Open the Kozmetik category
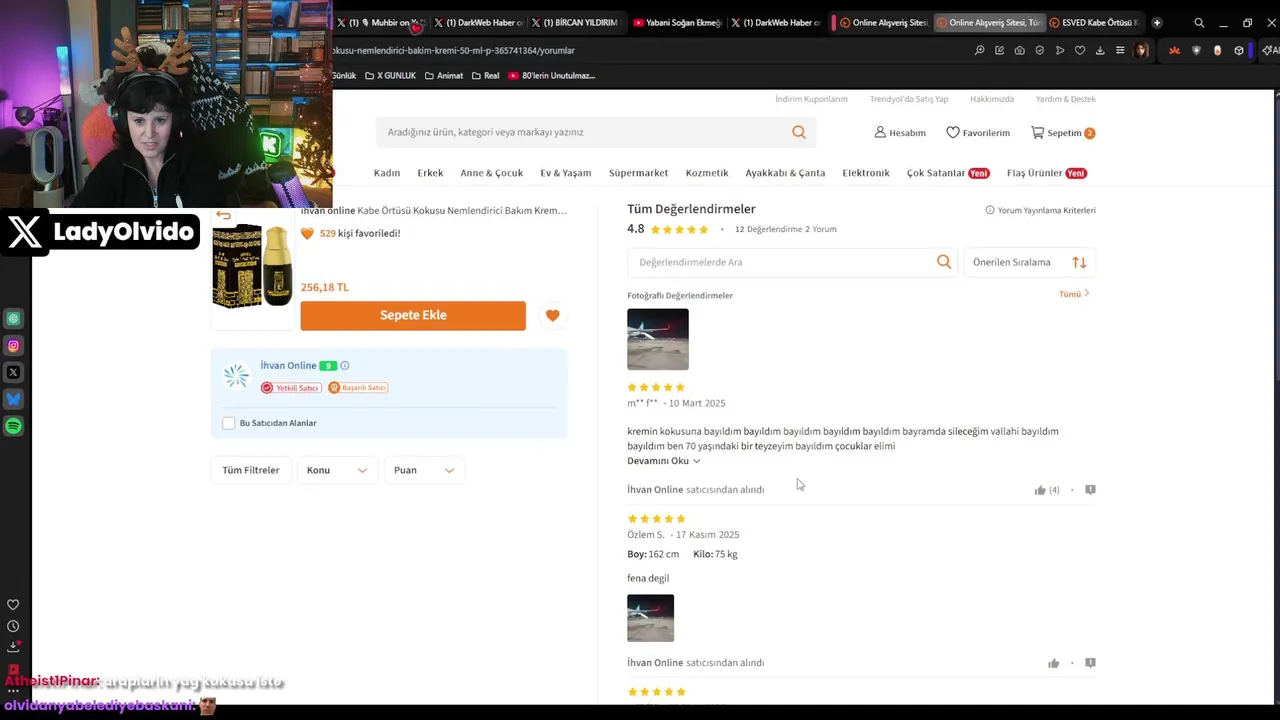 [707, 173]
